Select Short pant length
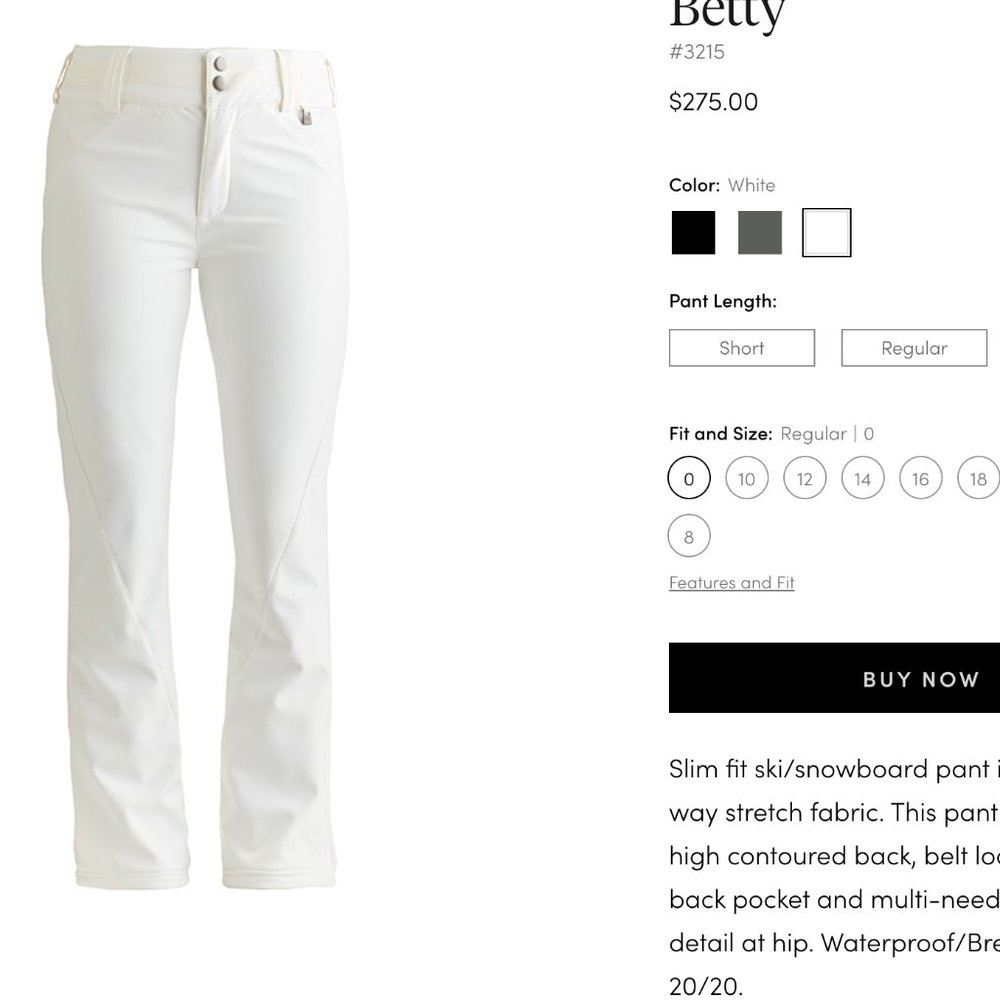This screenshot has height=1000, width=1000. [742, 348]
